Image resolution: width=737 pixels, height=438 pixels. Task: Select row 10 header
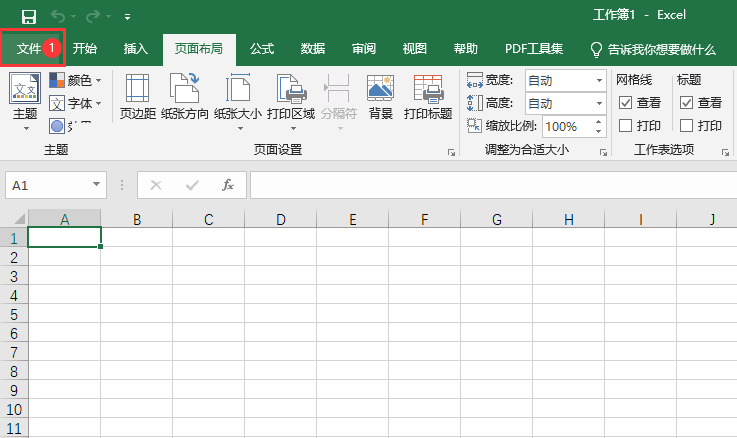point(14,409)
